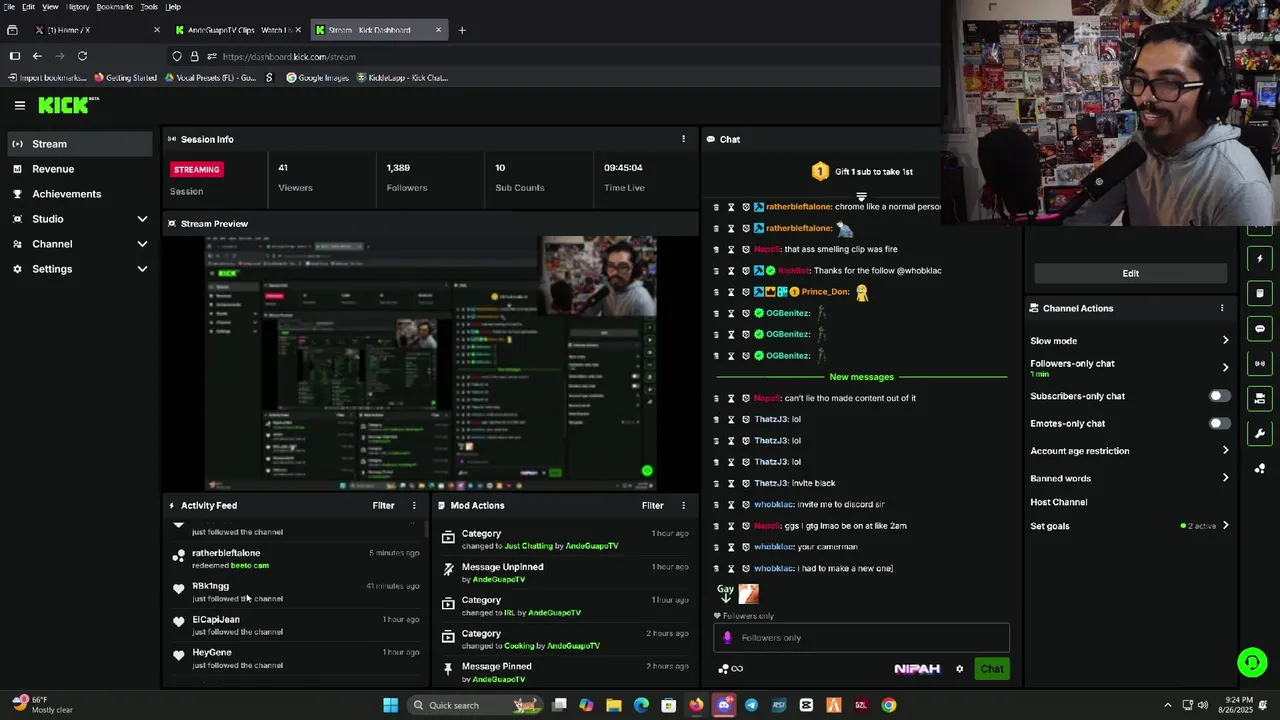This screenshot has width=1280, height=720.
Task: Click the broadcast signal sidebar icon
Action: (x=1260, y=363)
